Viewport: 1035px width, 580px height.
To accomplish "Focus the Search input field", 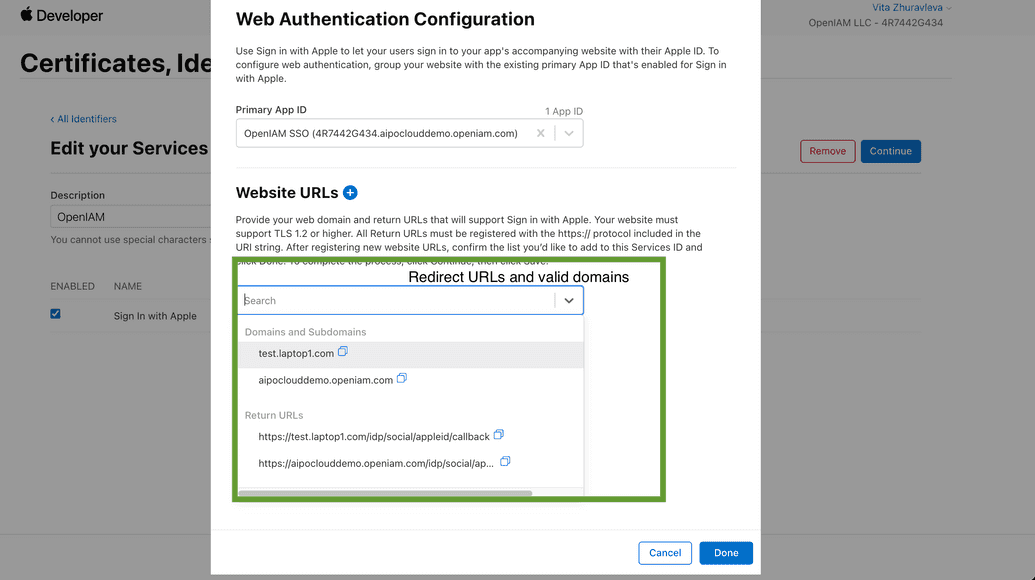I will 395,300.
